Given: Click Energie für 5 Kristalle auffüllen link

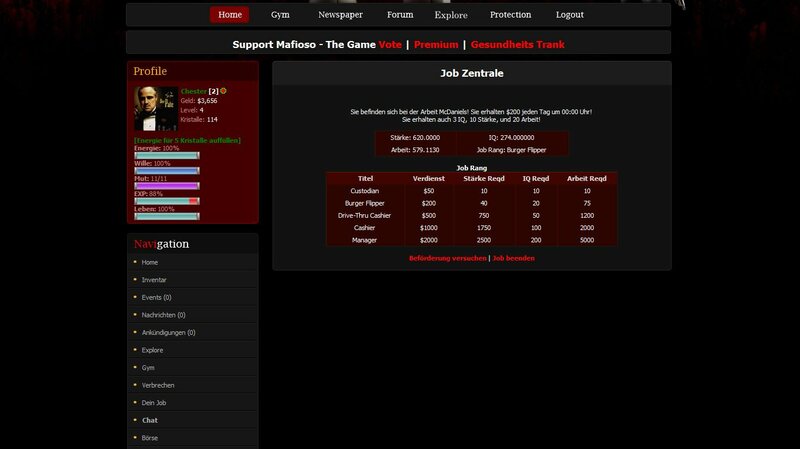Looking at the screenshot, I should 187,140.
